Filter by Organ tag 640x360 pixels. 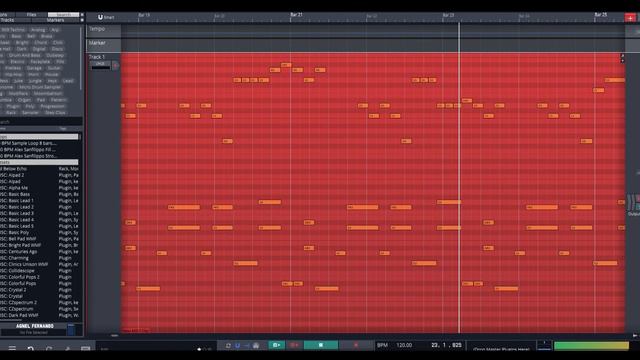coord(24,100)
